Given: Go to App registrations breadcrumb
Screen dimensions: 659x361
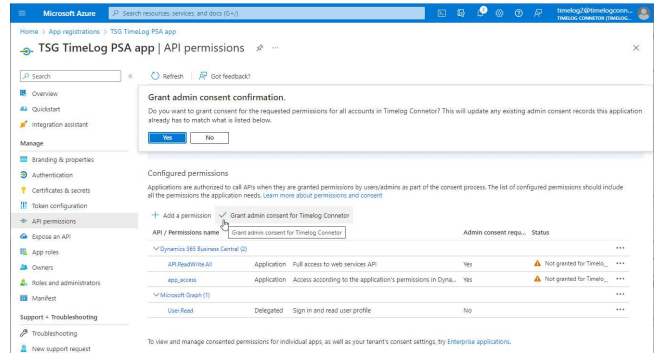Looking at the screenshot, I should [74, 32].
